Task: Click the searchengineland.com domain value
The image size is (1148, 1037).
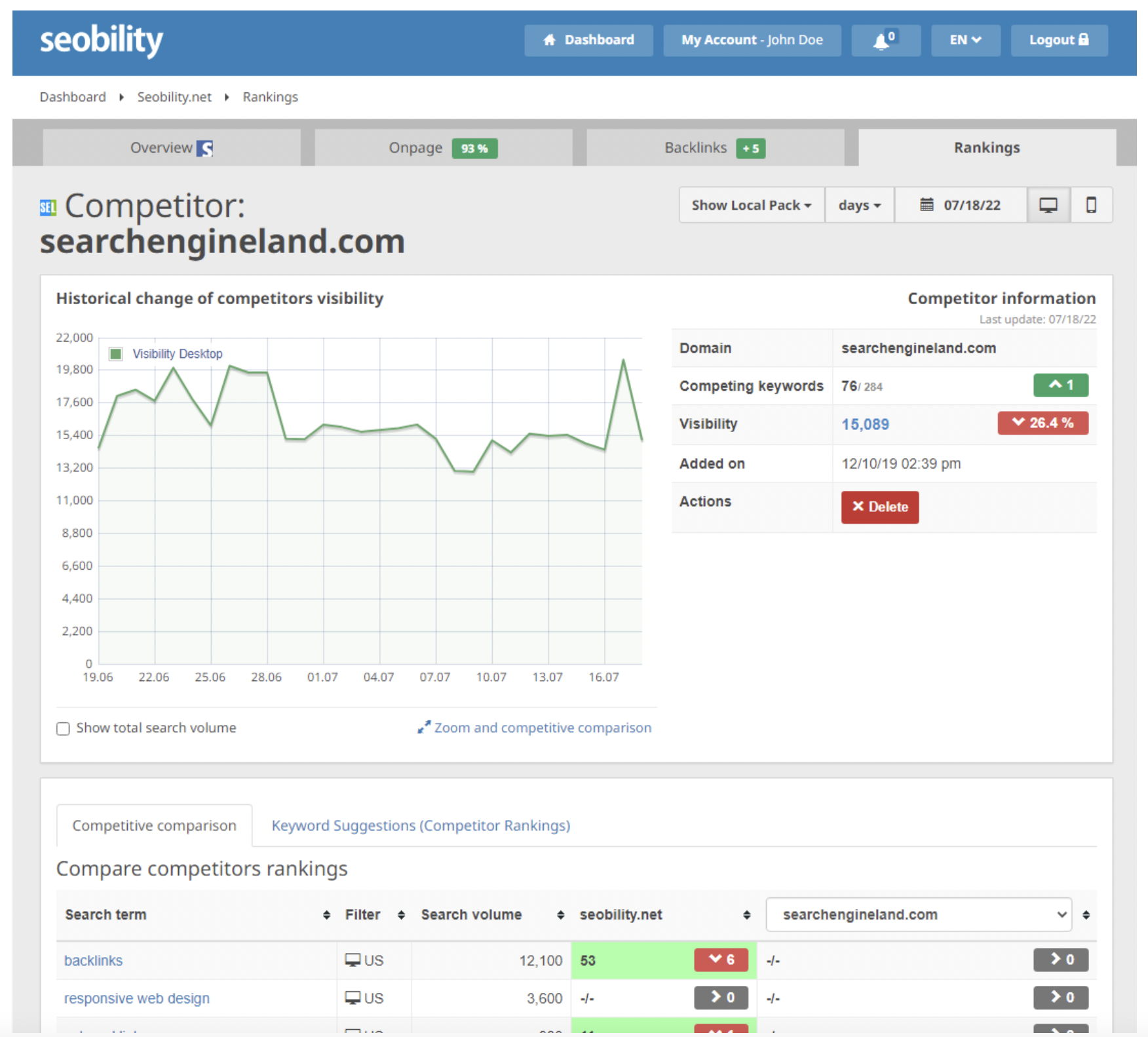Action: [x=919, y=348]
